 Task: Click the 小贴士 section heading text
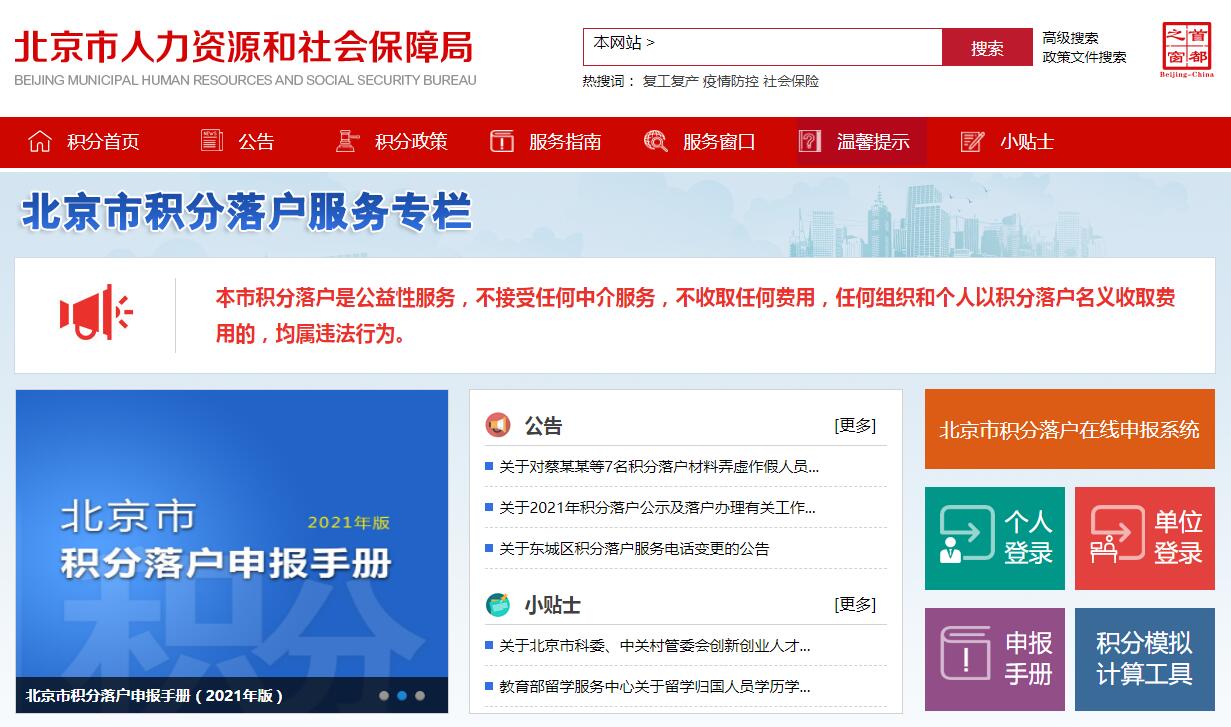[552, 605]
